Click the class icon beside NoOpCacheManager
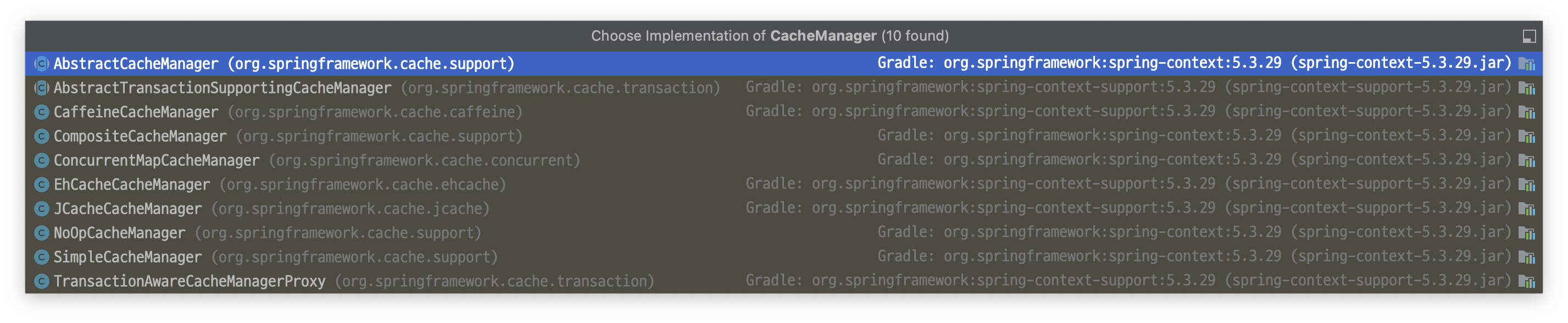Image resolution: width=1568 pixels, height=323 pixels. coord(41,232)
